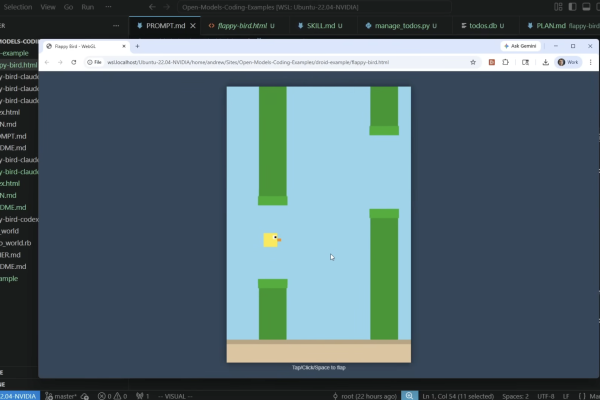Open py-bird.html in the Explorer tree
This screenshot has width=600, height=400.
(19, 65)
